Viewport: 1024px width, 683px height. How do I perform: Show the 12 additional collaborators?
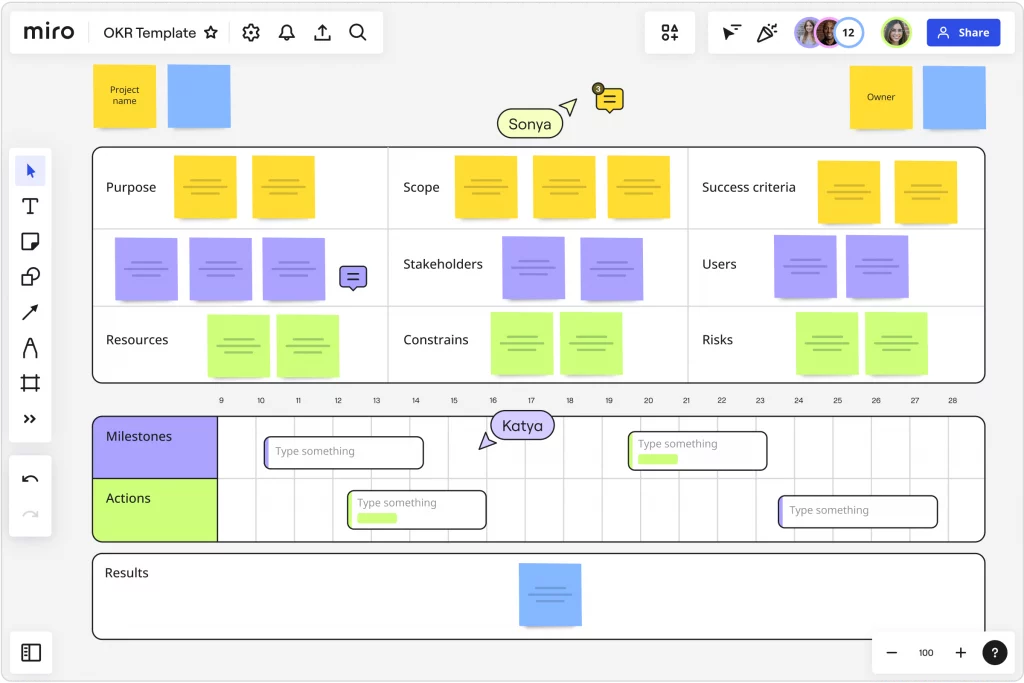tap(849, 33)
